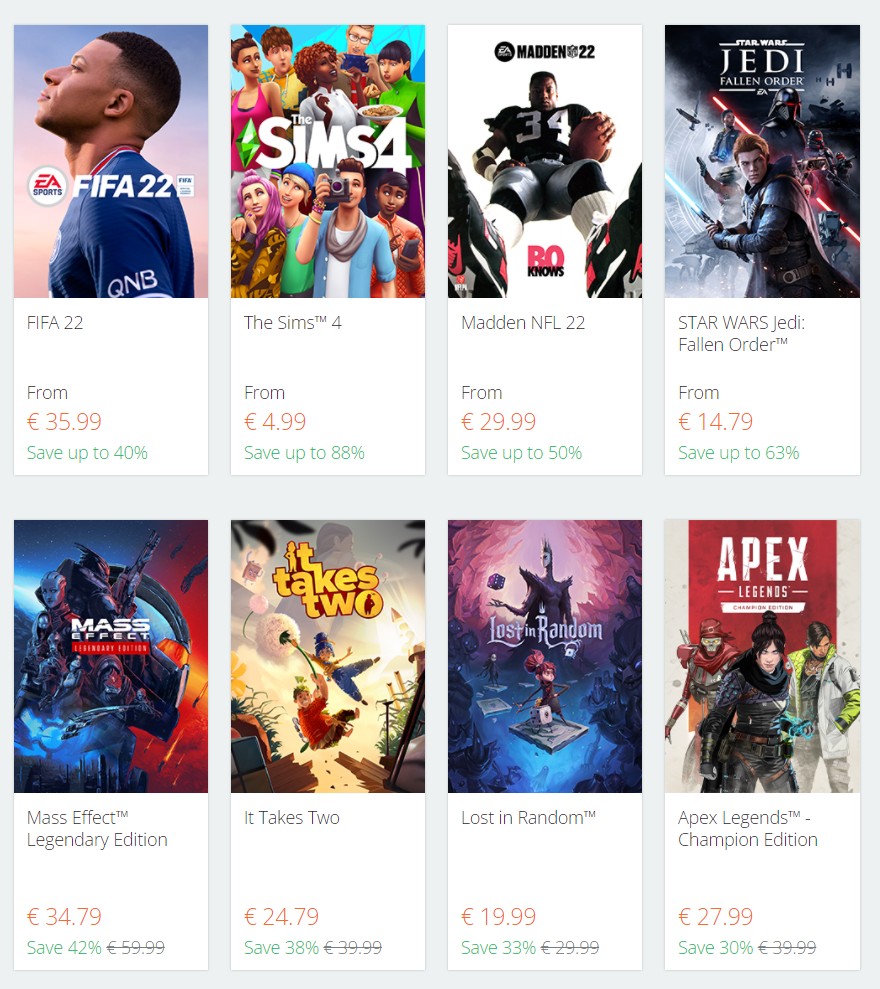The height and width of the screenshot is (989, 880).
Task: Select the Madden NFL 22 cover art
Action: click(545, 161)
